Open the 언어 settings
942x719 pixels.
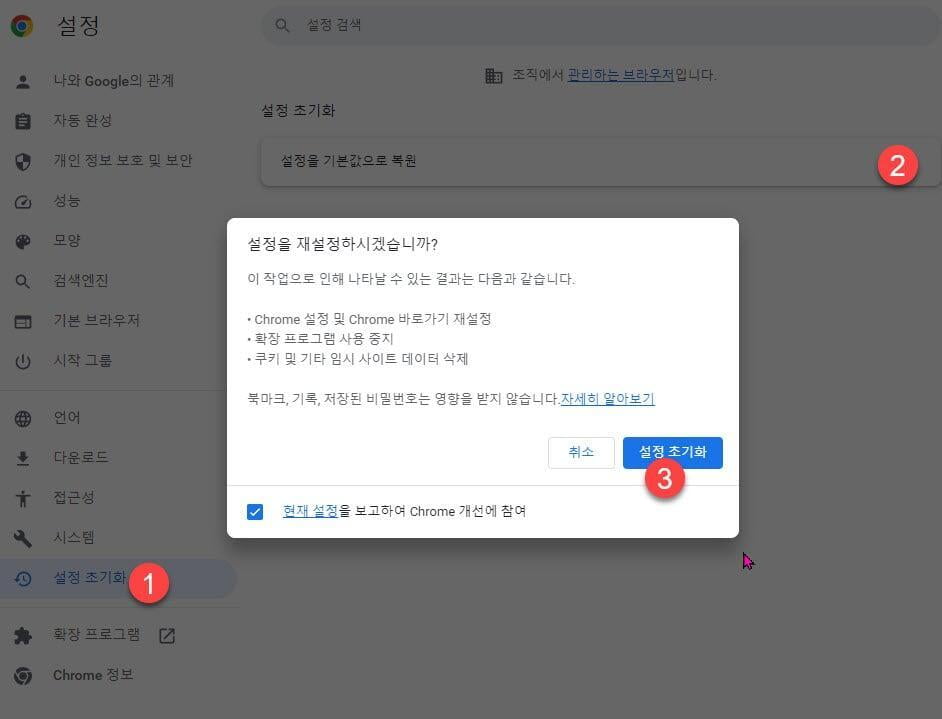pos(67,417)
